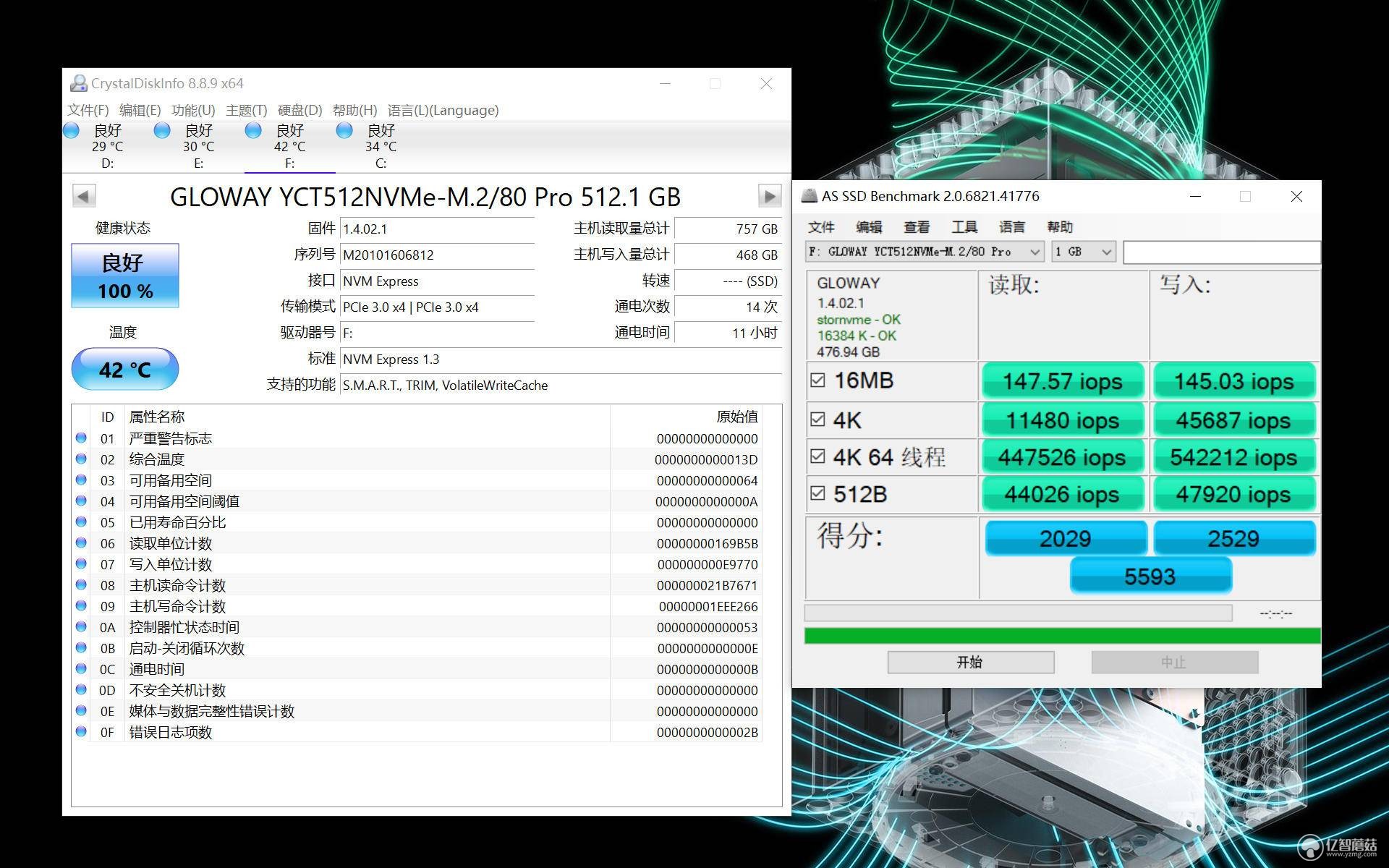1389x868 pixels.
Task: Click row 06 读取单位计数
Action: click(417, 543)
